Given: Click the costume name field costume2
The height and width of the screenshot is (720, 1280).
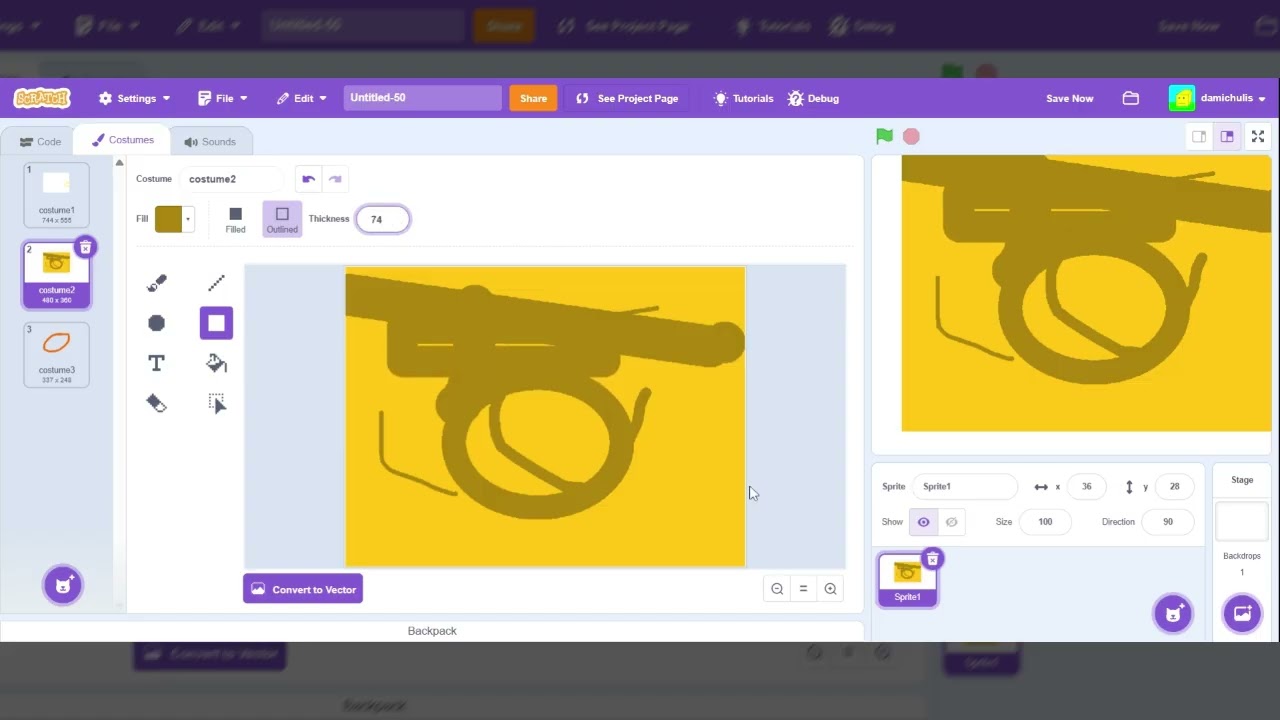Looking at the screenshot, I should tap(232, 179).
